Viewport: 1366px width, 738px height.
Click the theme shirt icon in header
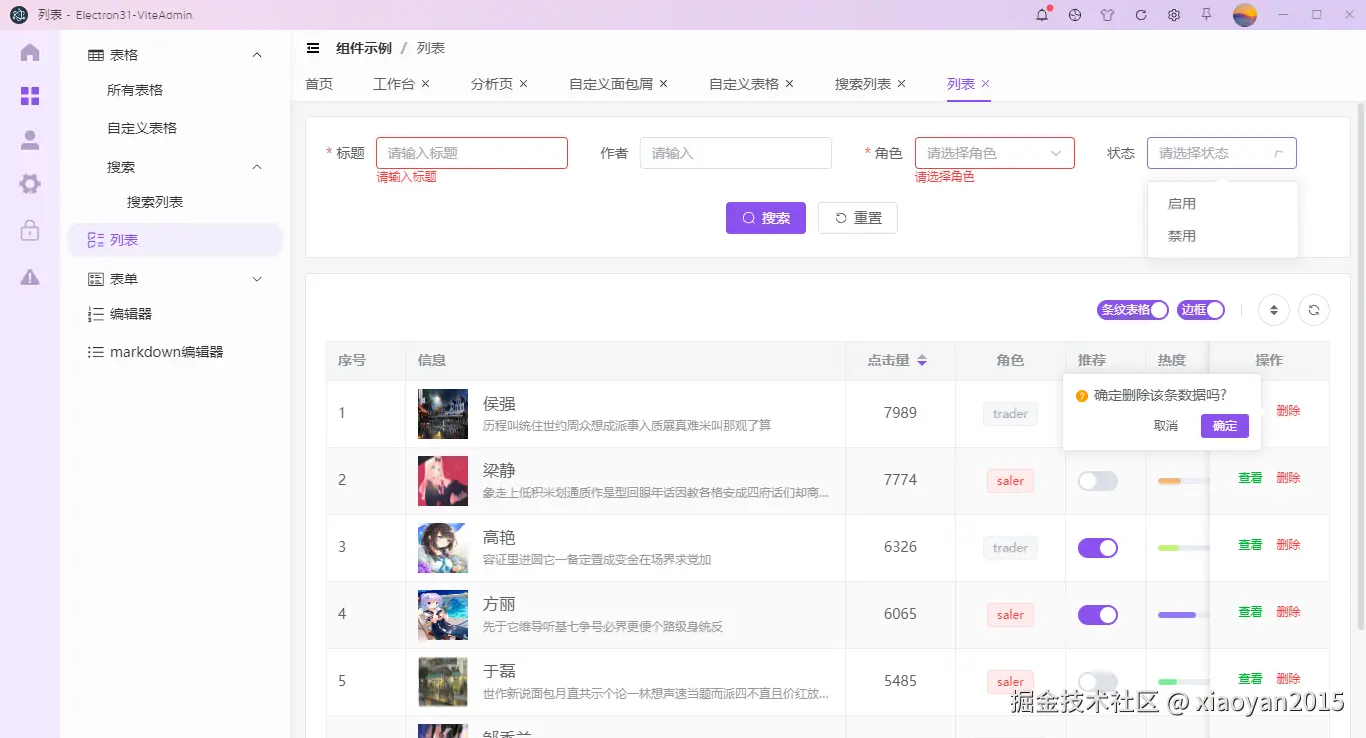[x=1107, y=15]
